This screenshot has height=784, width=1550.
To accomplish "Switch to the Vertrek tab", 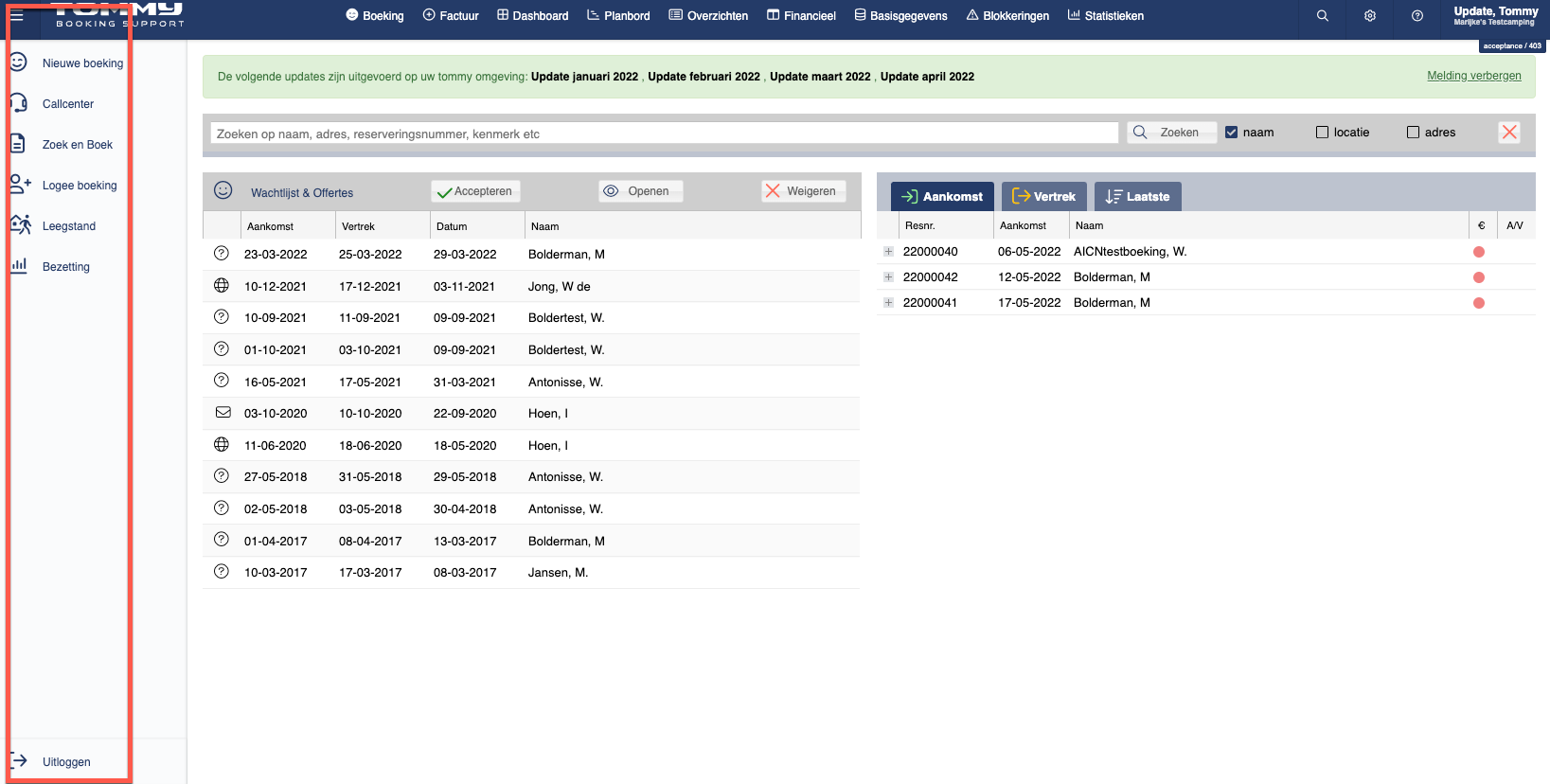I will 1044,196.
